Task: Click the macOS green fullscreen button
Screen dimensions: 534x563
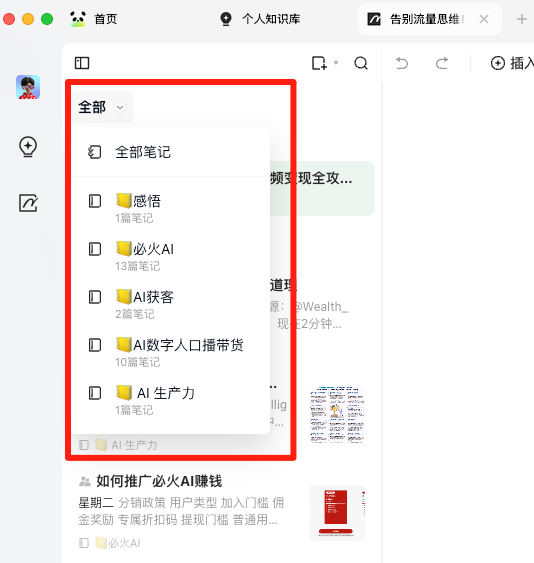Action: click(47, 19)
